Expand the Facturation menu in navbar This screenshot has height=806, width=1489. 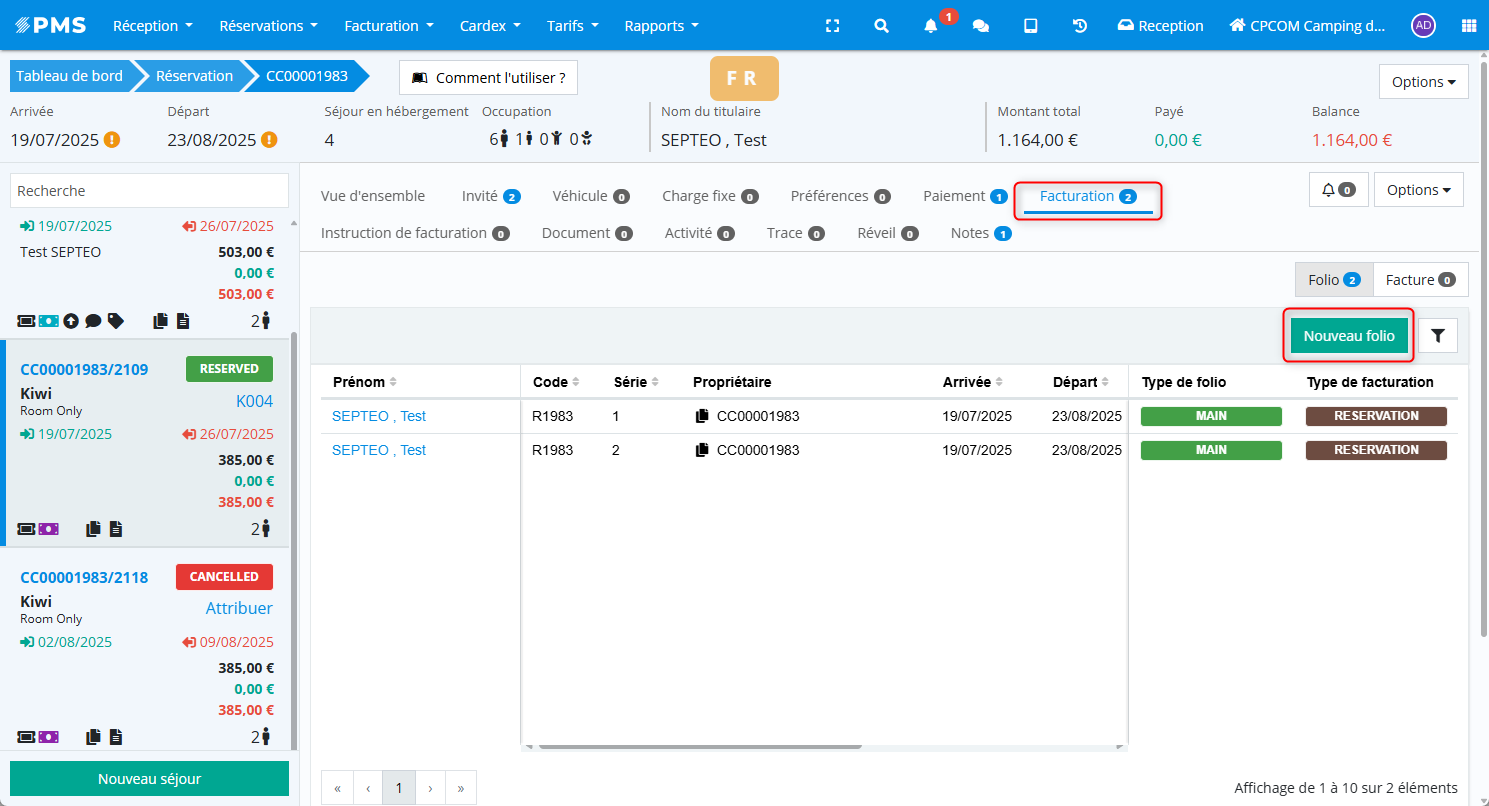coord(389,26)
